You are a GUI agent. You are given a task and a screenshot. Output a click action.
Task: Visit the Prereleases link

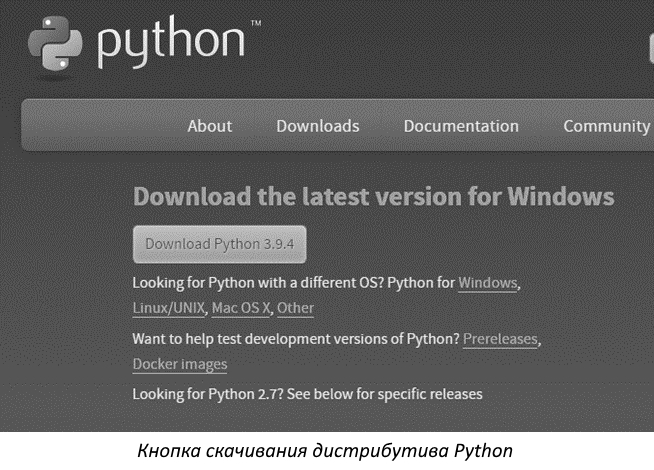pyautogui.click(x=500, y=339)
